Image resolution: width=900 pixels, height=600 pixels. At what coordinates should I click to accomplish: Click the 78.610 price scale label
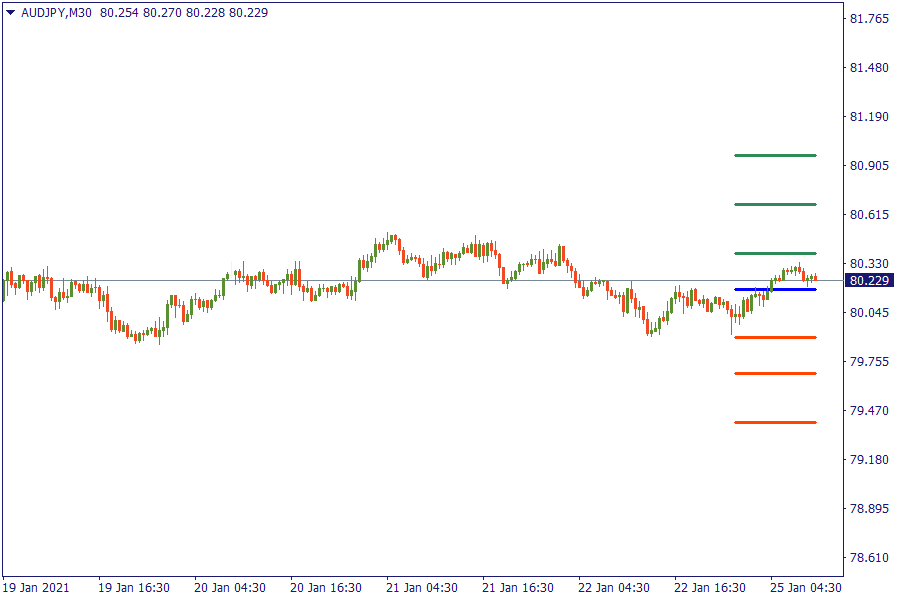pyautogui.click(x=869, y=558)
